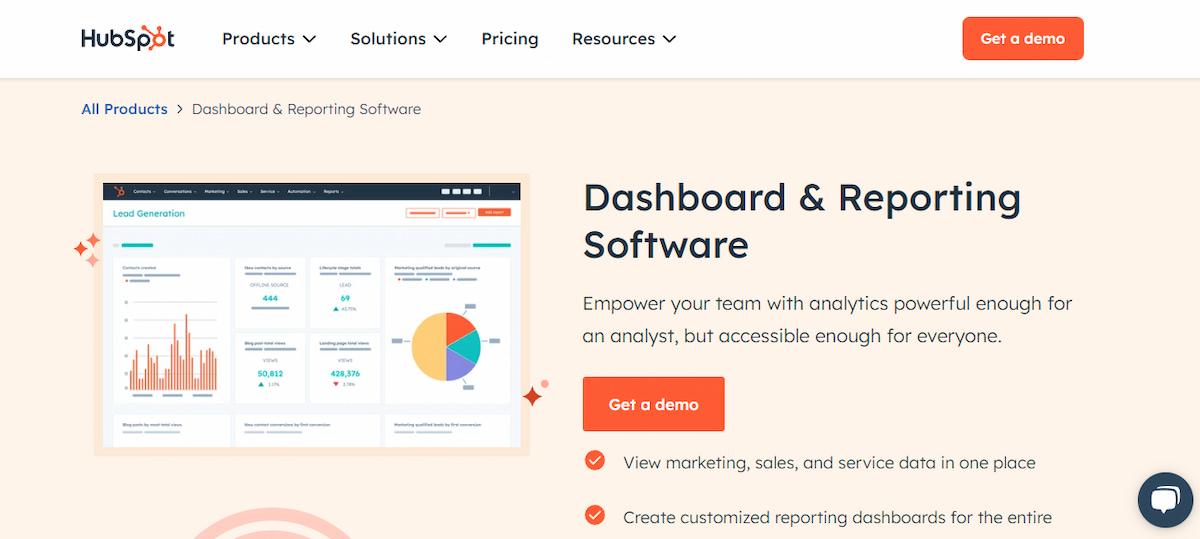
Task: Expand the Resources dropdown menu
Action: pyautogui.click(x=623, y=39)
